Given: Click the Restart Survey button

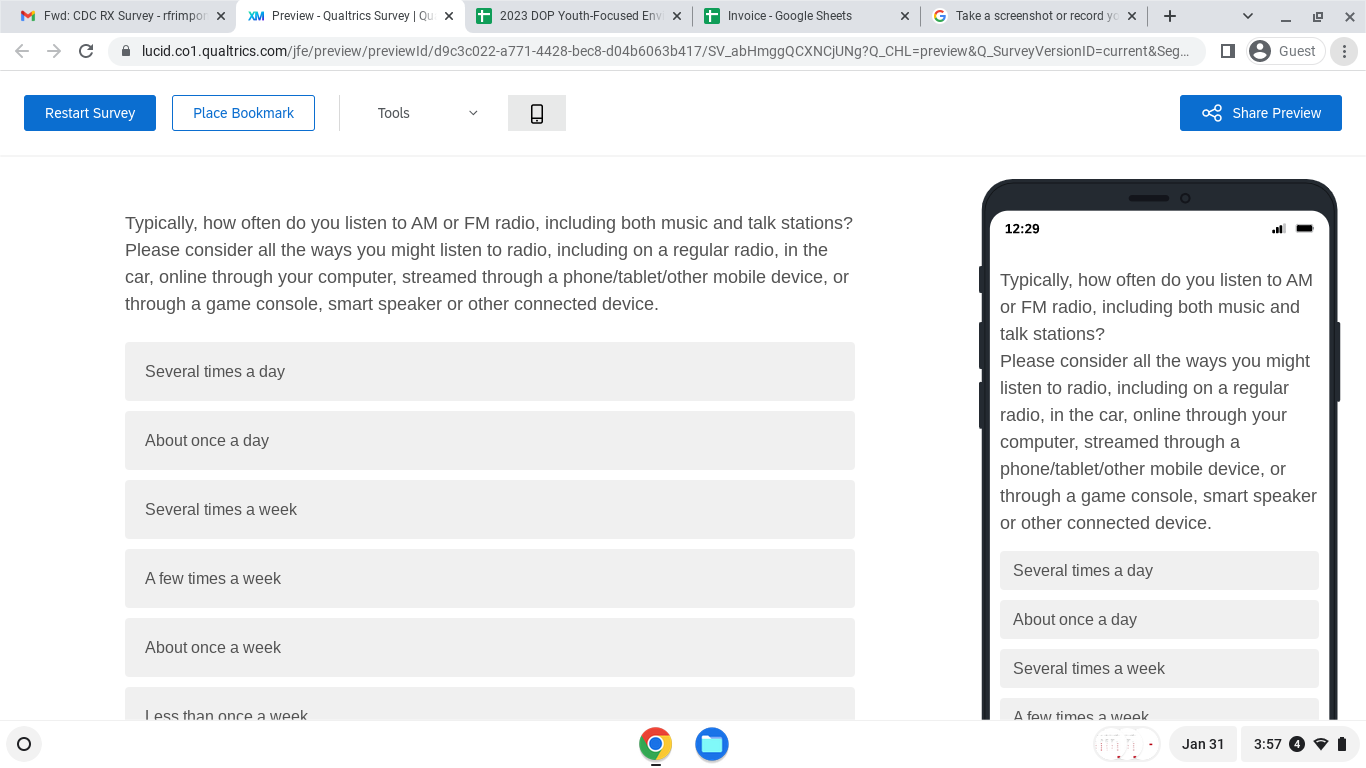Looking at the screenshot, I should pos(90,113).
